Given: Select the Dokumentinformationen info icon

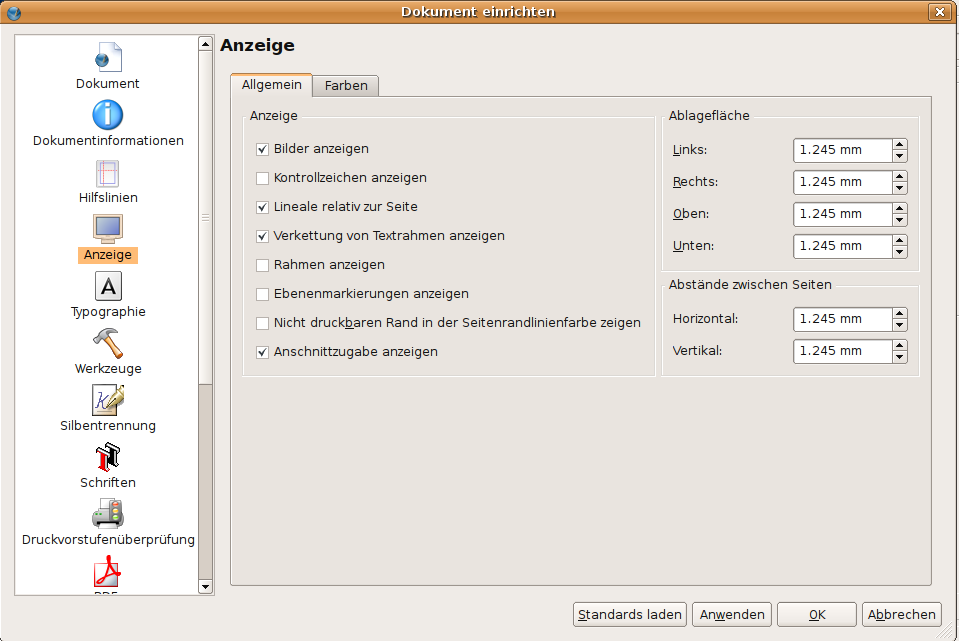Looking at the screenshot, I should pos(108,115).
